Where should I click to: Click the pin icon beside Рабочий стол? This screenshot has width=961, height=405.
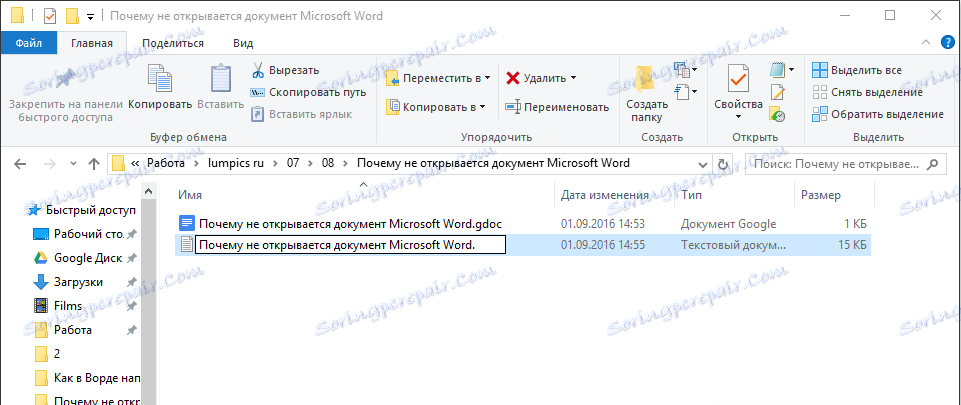(131, 234)
